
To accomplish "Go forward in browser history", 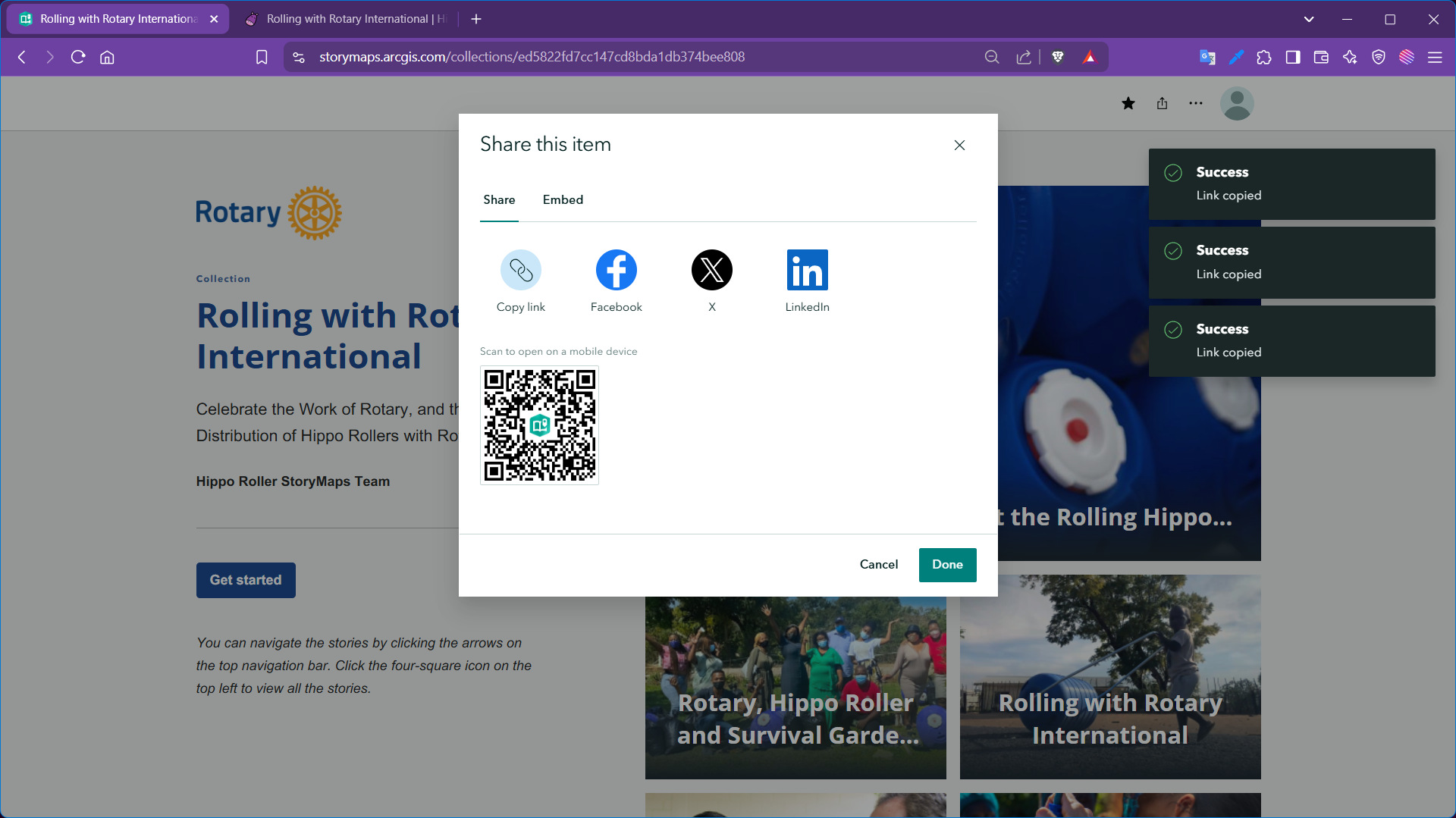I will click(50, 57).
